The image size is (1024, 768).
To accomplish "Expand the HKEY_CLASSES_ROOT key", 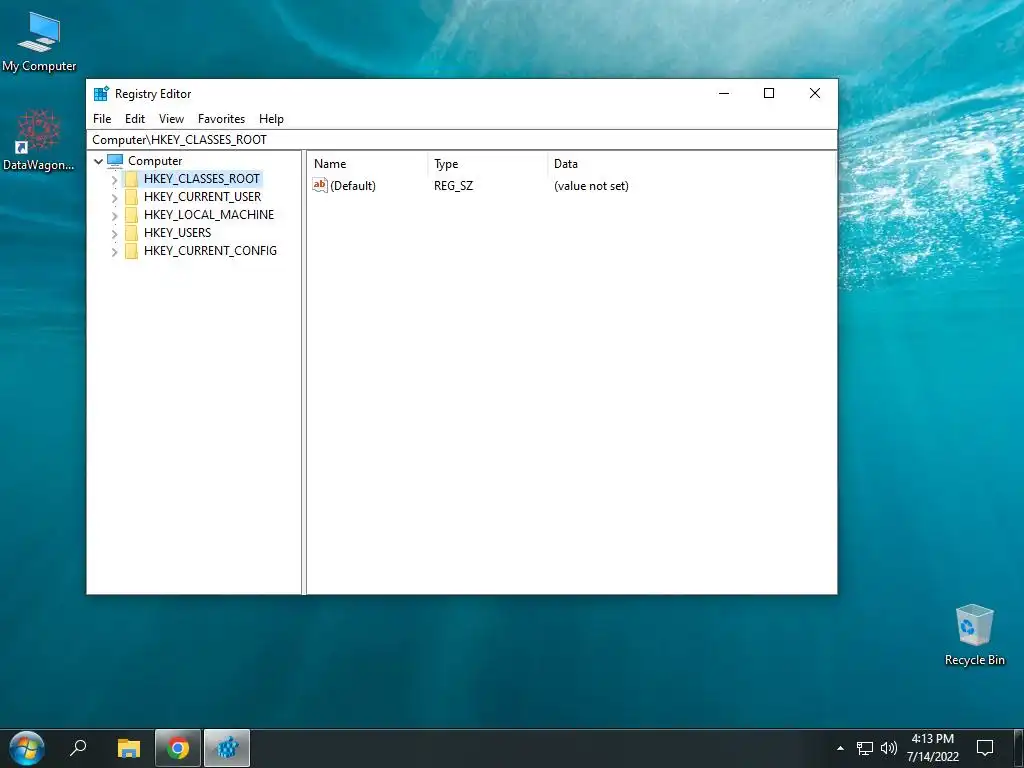I will pos(114,179).
